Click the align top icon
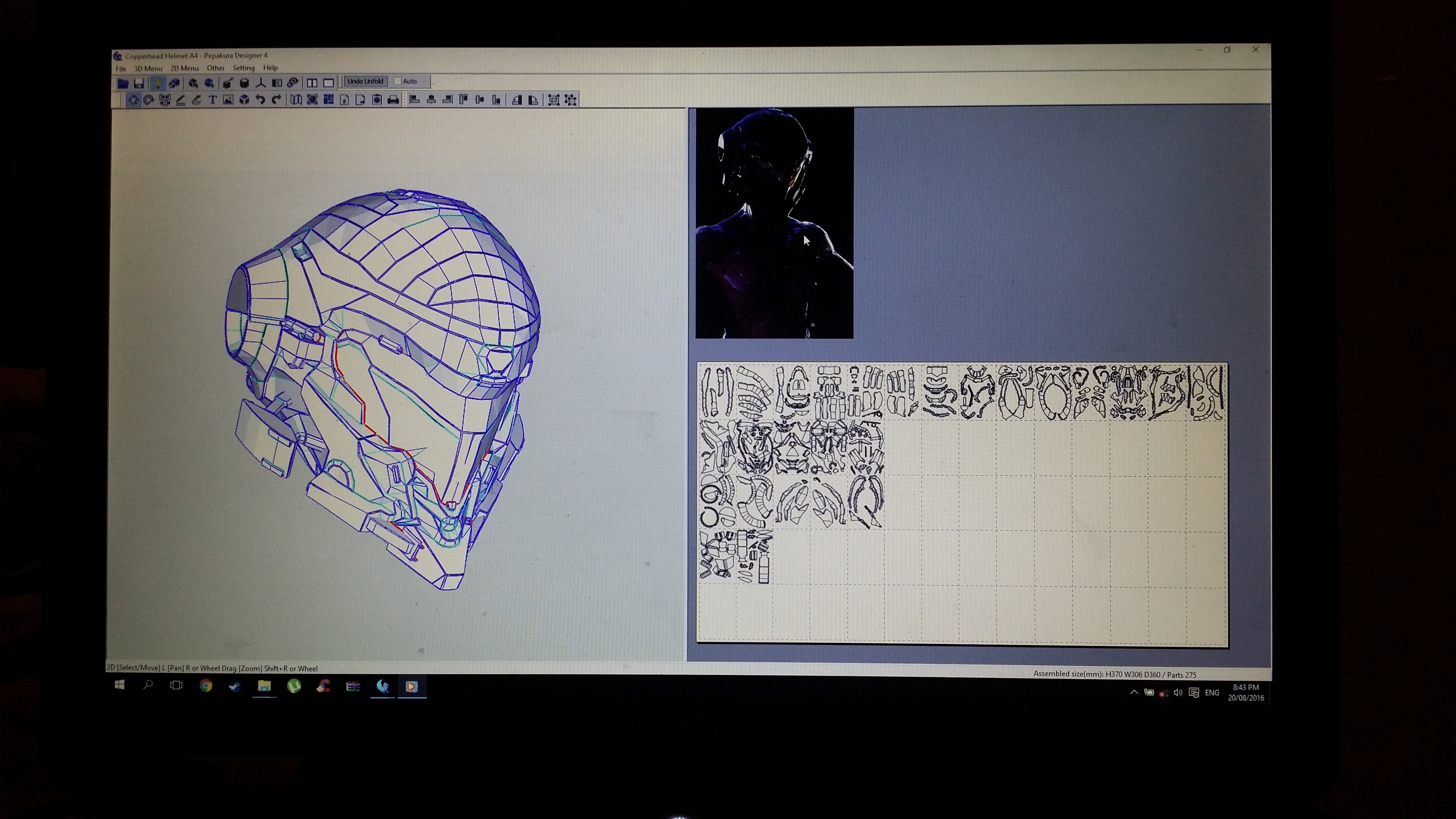 click(x=463, y=100)
